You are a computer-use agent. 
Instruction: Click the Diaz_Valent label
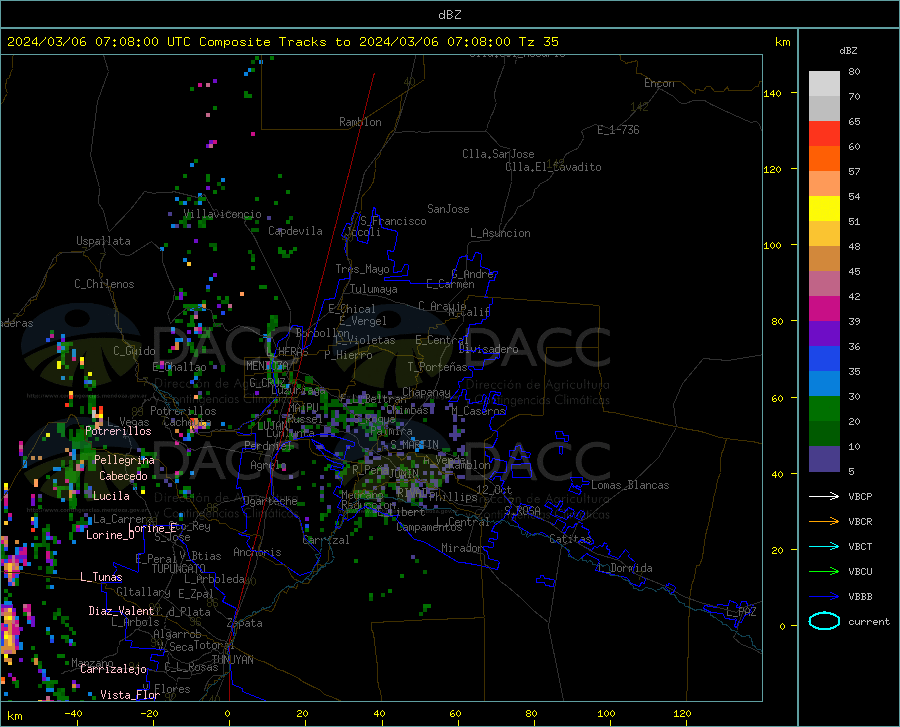[121, 611]
